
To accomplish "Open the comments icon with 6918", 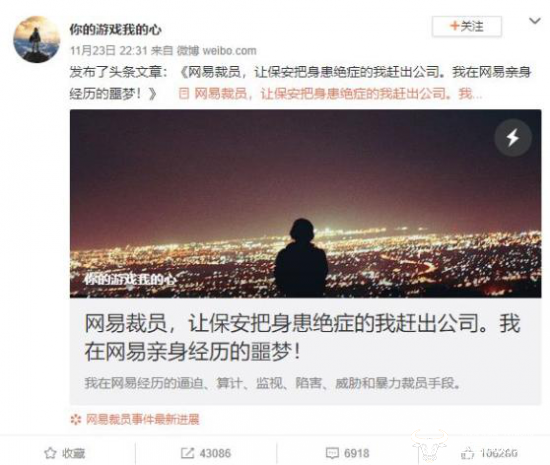I will 332,453.
